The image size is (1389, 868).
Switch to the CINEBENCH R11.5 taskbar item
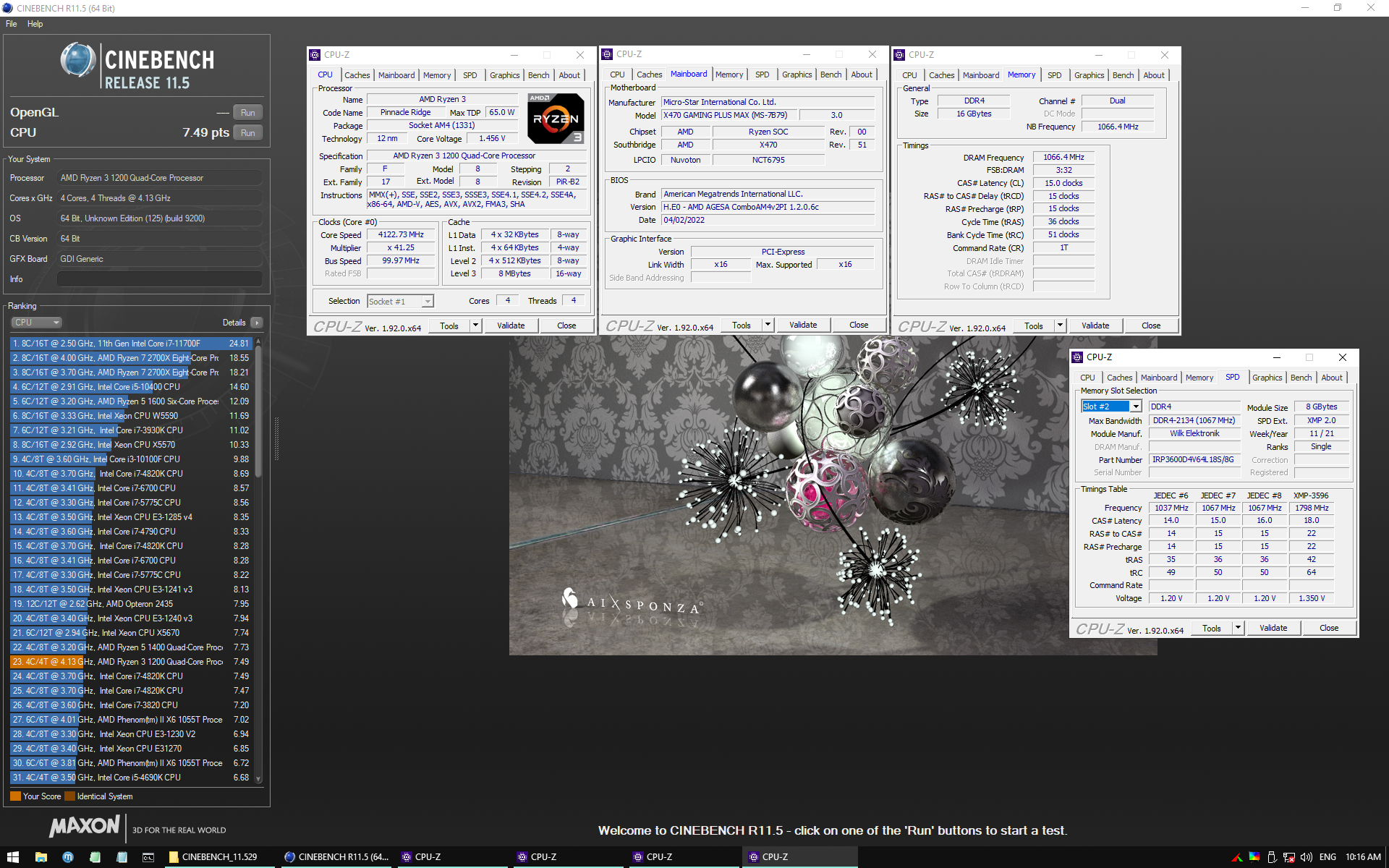click(336, 857)
